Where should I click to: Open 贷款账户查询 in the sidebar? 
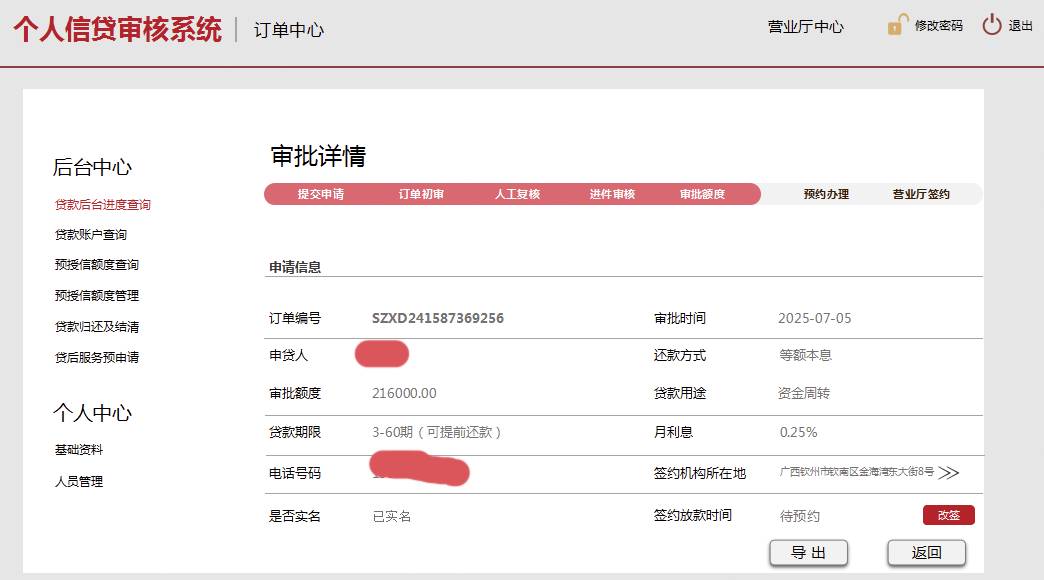coord(91,234)
